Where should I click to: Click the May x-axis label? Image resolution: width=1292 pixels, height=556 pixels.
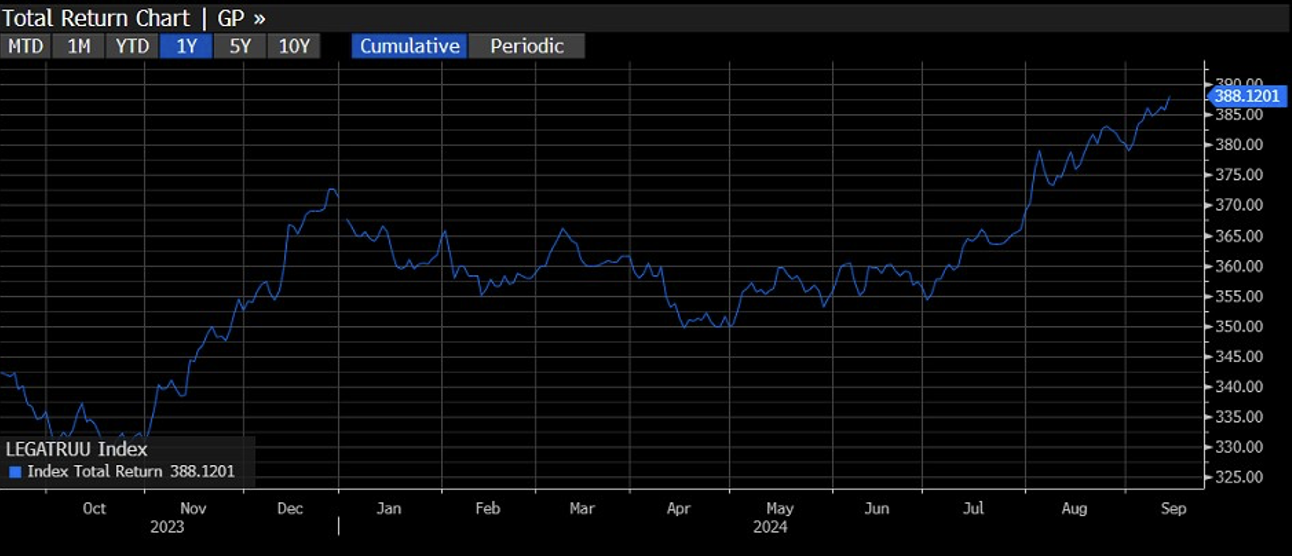point(778,508)
